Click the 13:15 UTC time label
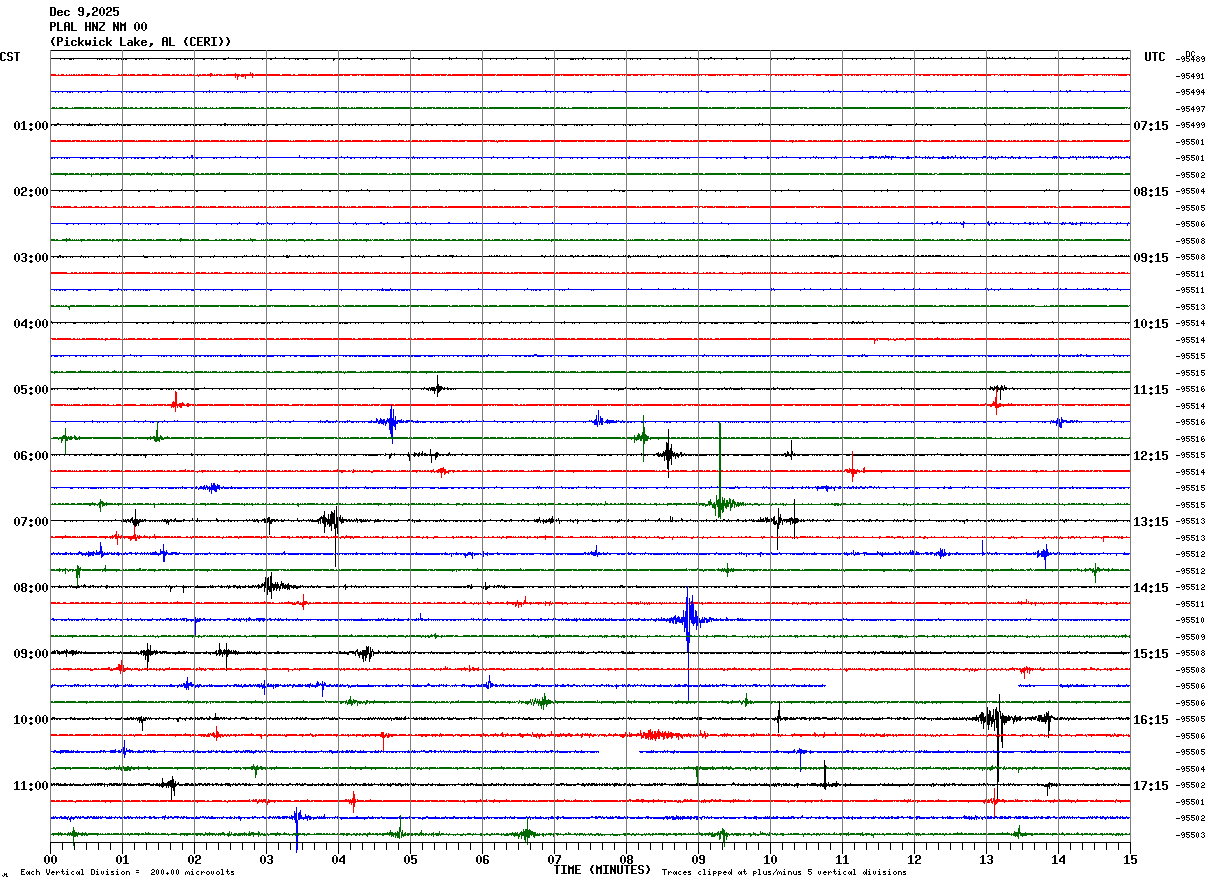The image size is (1210, 886). tap(1151, 522)
